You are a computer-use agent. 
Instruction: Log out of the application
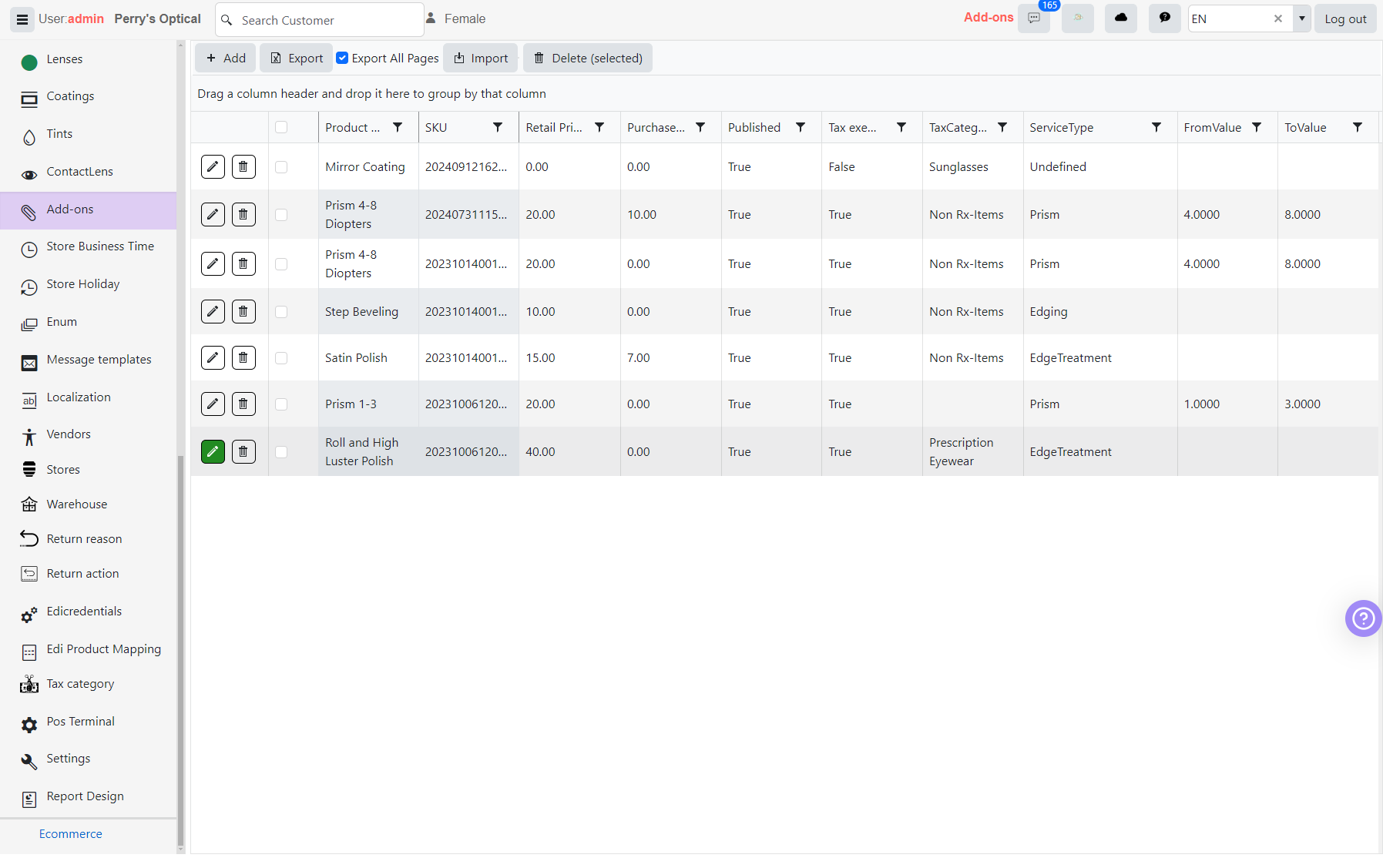tap(1345, 18)
